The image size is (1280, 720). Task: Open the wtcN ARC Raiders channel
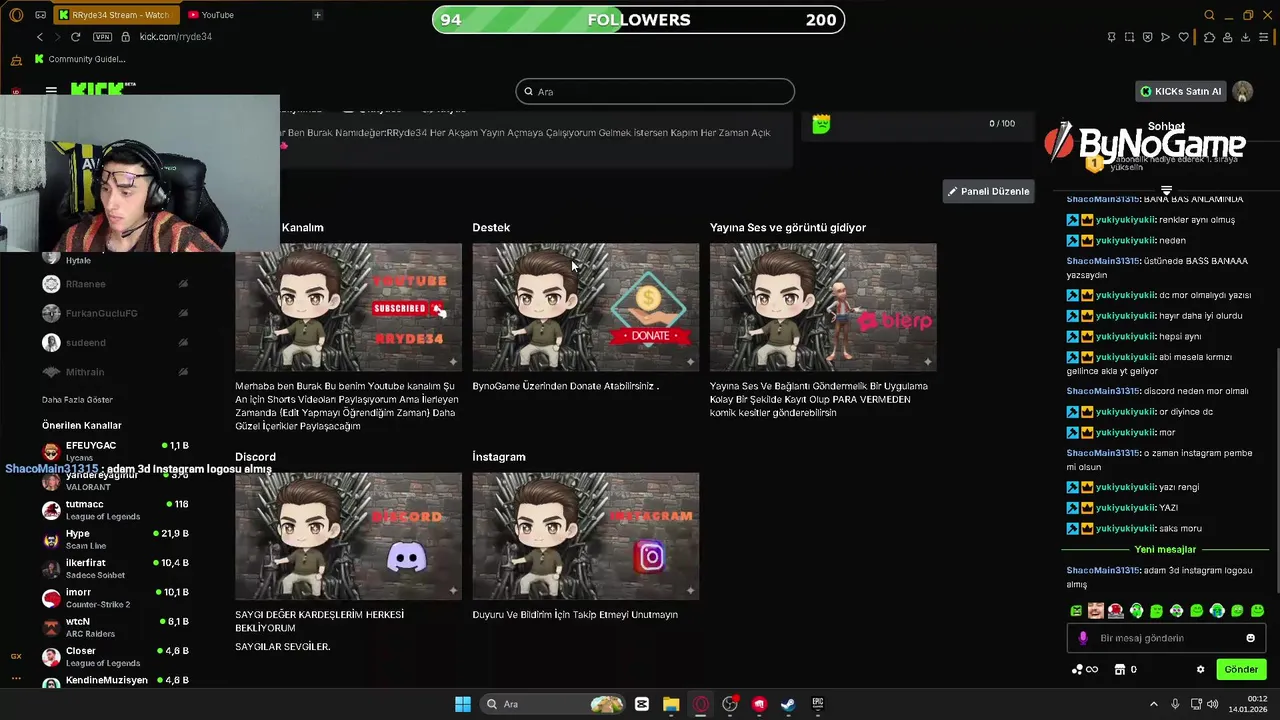pos(115,627)
